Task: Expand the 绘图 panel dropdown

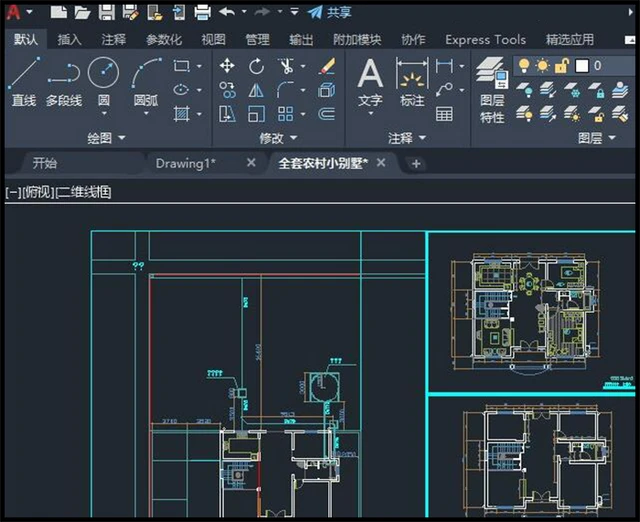Action: (122, 137)
